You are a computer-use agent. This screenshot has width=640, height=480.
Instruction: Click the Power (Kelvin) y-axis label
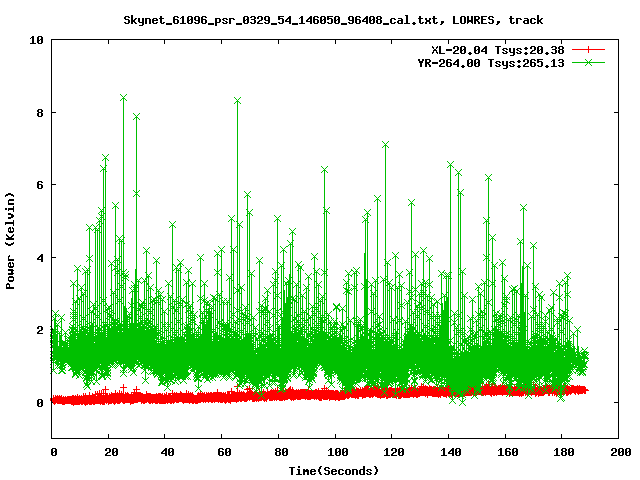click(11, 238)
